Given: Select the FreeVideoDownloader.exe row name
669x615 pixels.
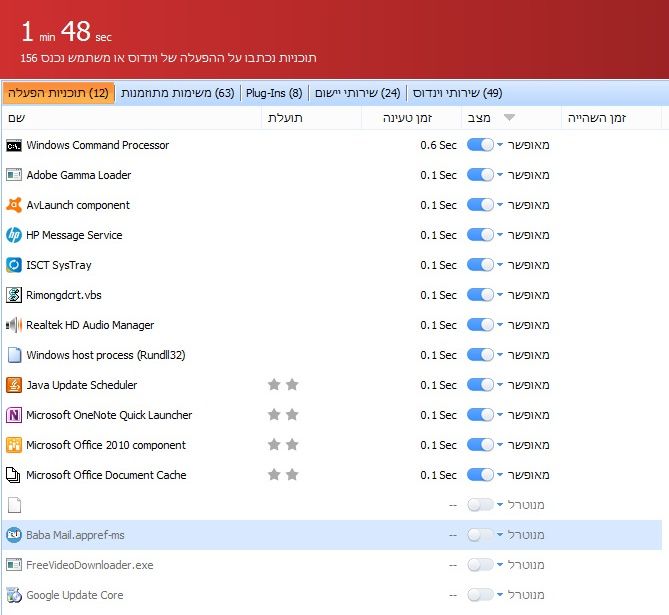Looking at the screenshot, I should tap(90, 565).
